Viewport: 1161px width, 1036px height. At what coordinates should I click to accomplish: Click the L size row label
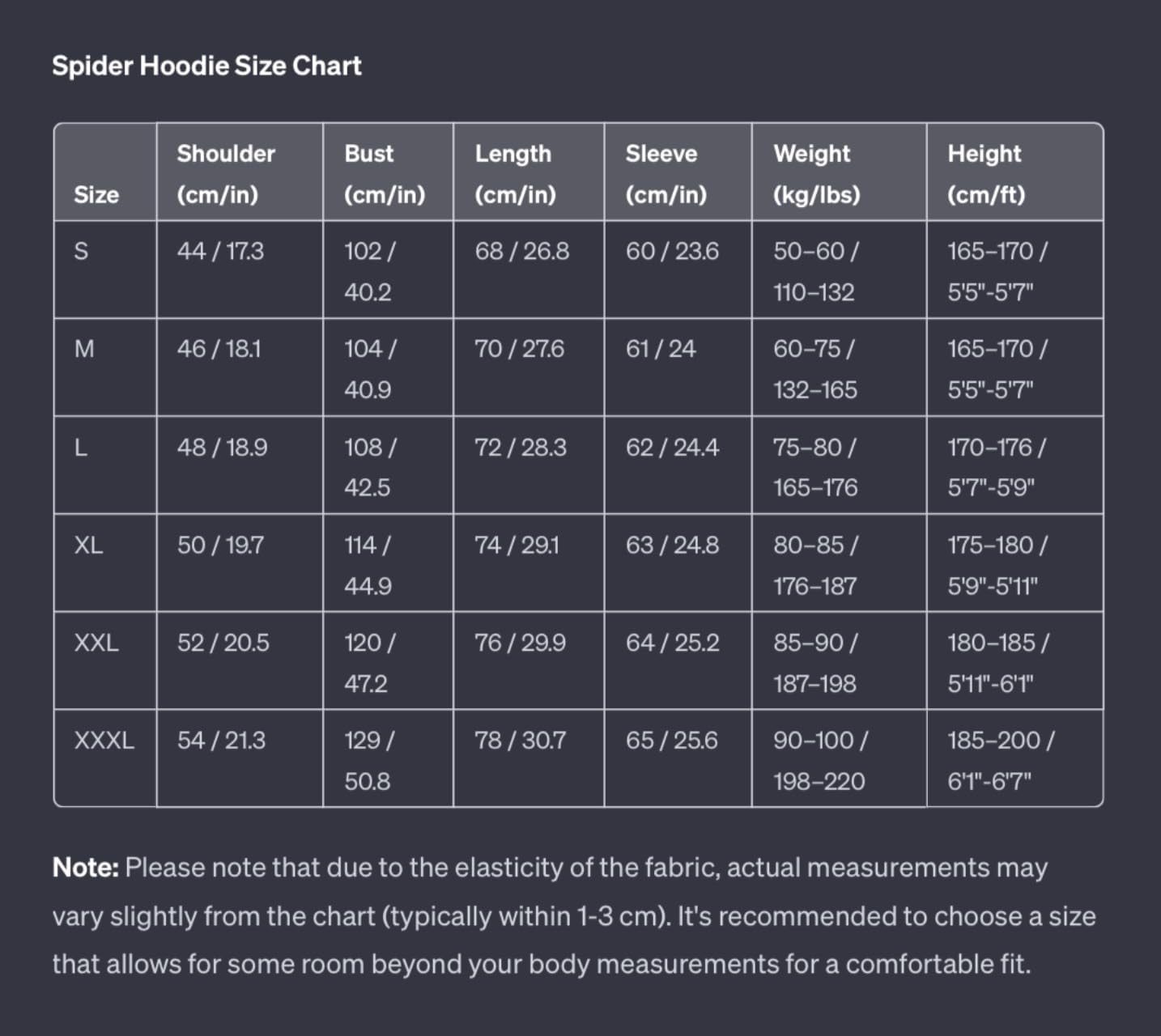tap(80, 448)
